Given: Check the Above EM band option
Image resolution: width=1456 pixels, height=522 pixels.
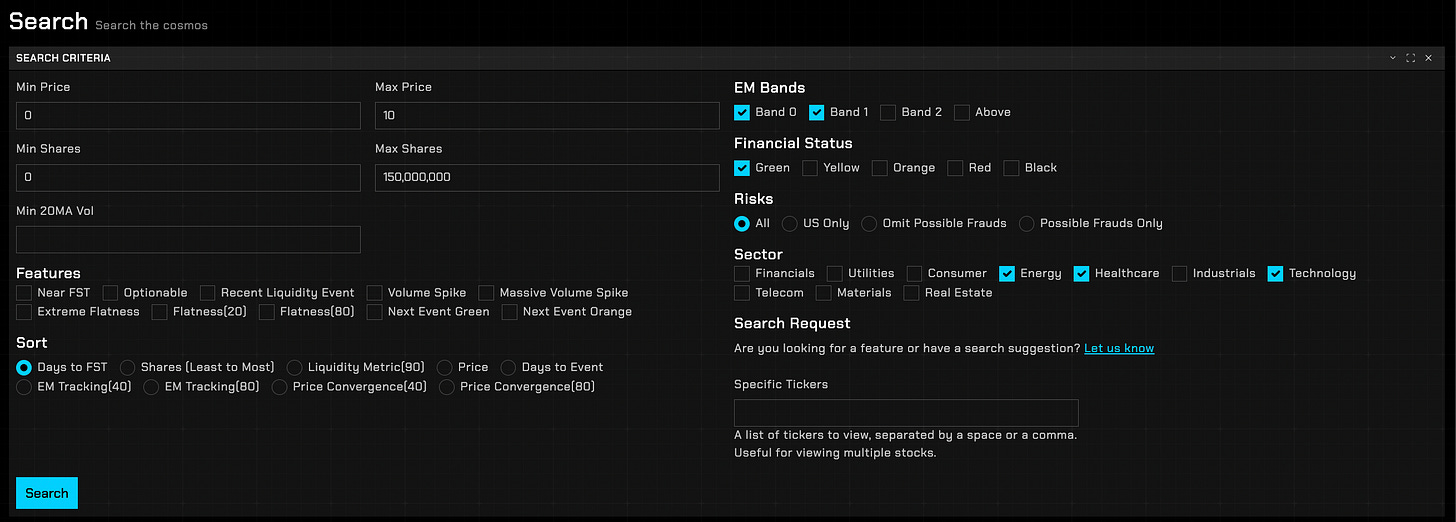Looking at the screenshot, I should click(962, 112).
